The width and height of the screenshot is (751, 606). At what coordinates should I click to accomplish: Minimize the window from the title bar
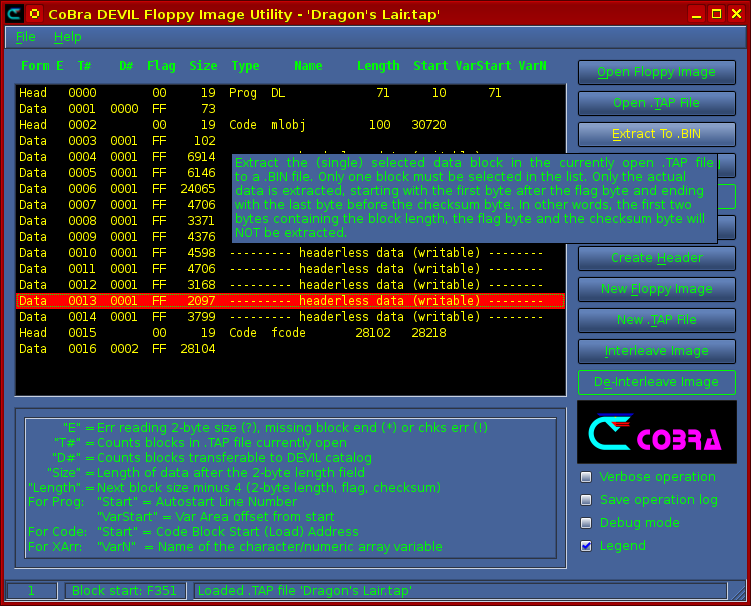(x=697, y=14)
